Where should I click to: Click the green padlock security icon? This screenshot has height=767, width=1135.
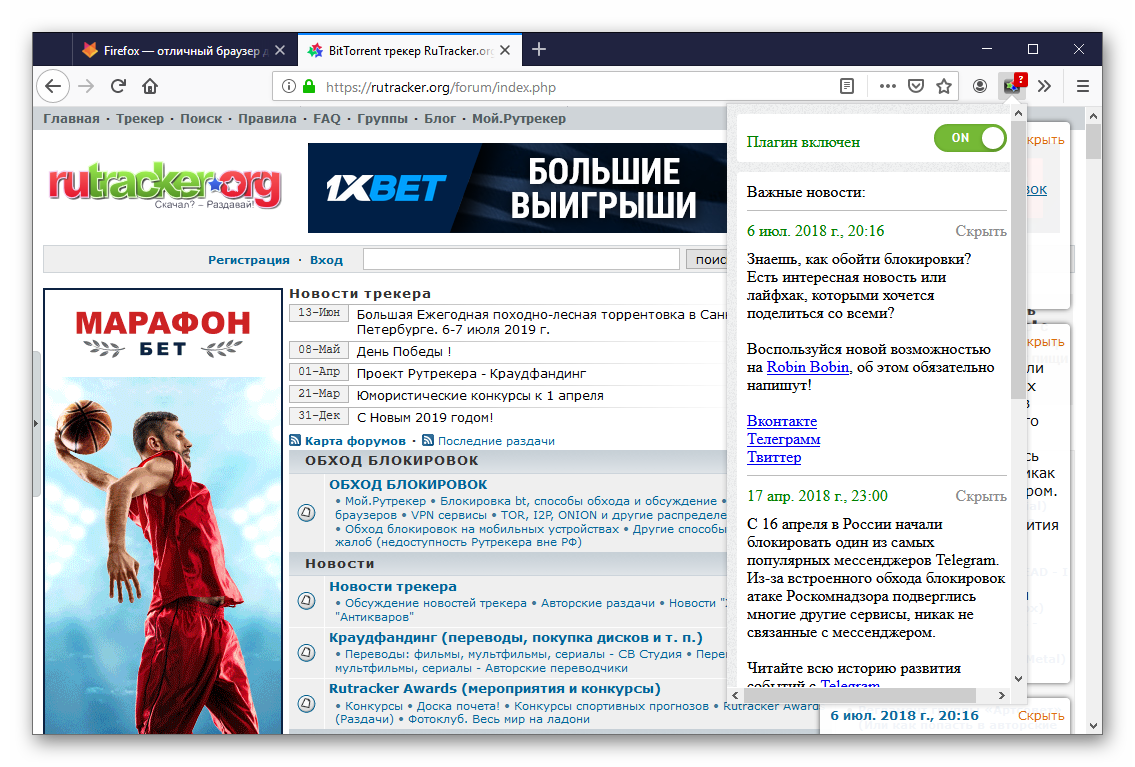(x=309, y=87)
